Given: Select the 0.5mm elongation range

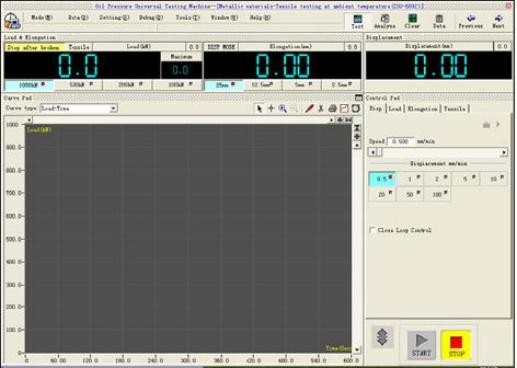Looking at the screenshot, I should coord(341,85).
